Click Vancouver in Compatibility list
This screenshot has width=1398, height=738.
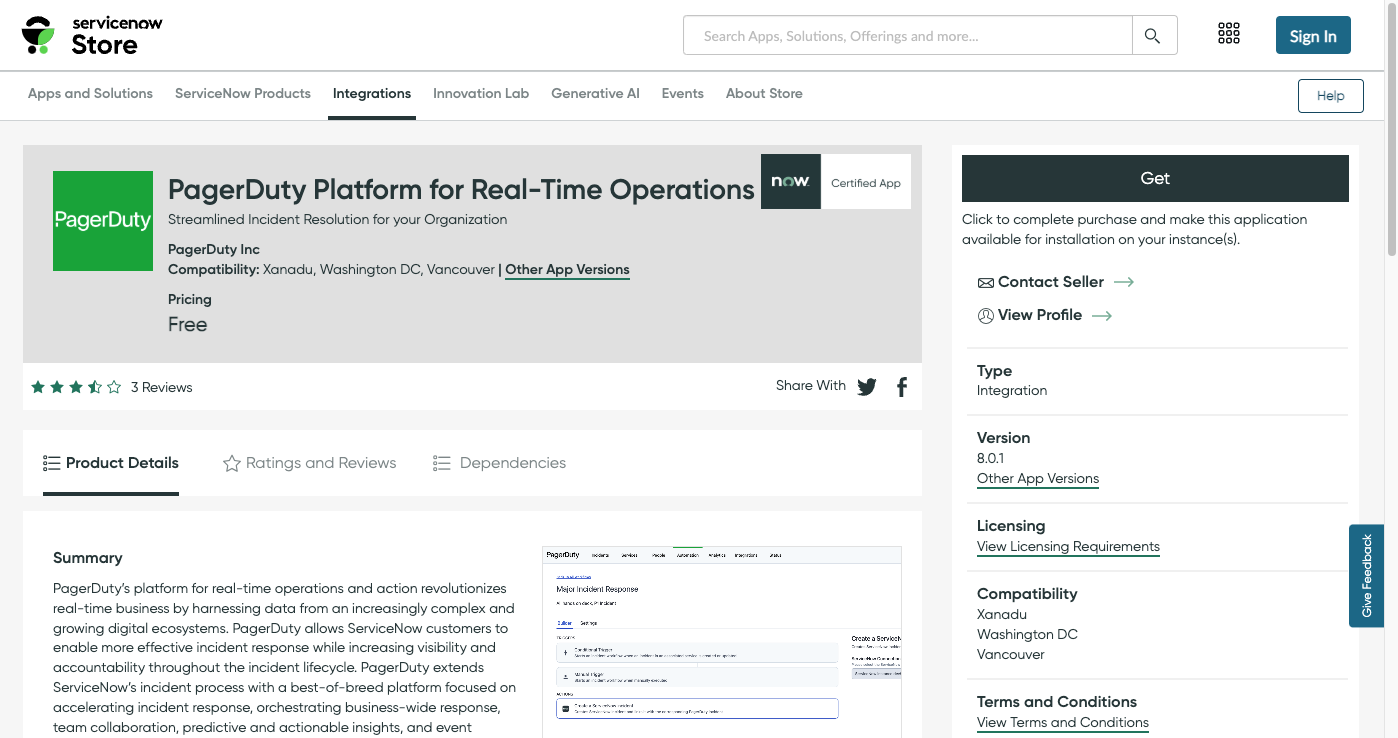click(1011, 655)
